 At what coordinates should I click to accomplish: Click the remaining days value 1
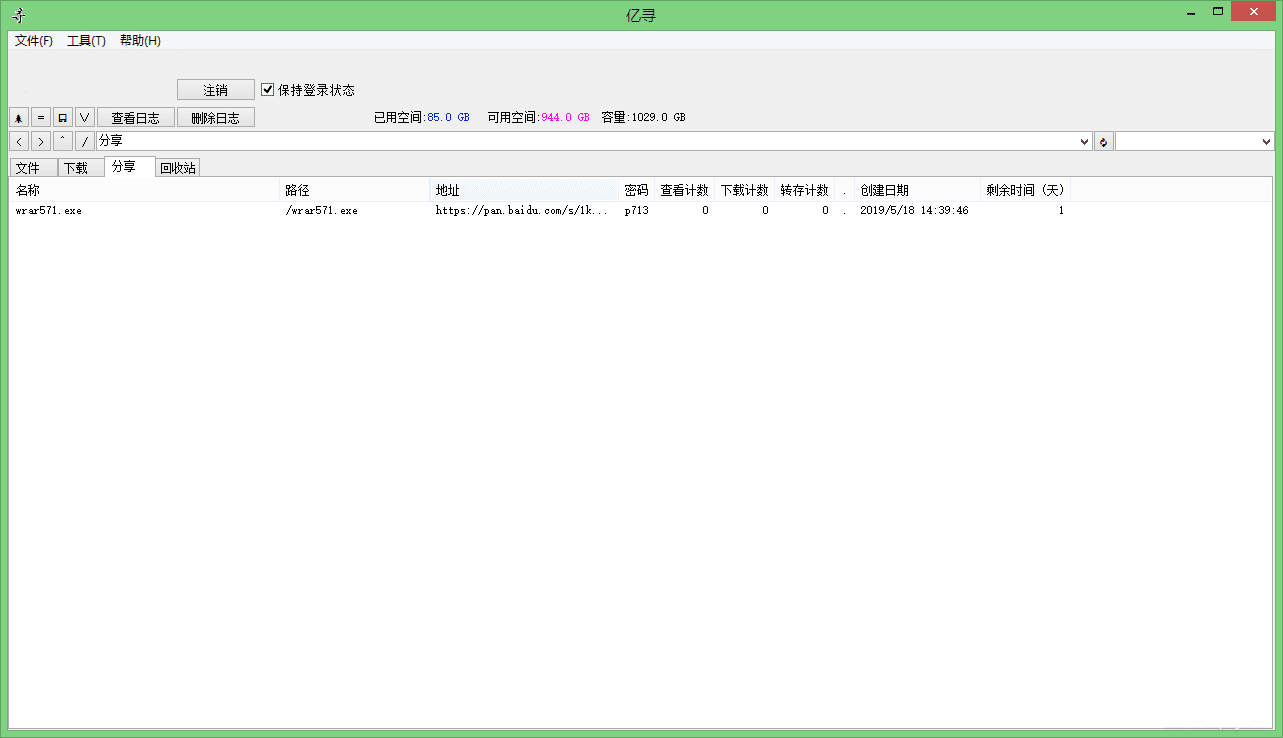[x=1061, y=211]
